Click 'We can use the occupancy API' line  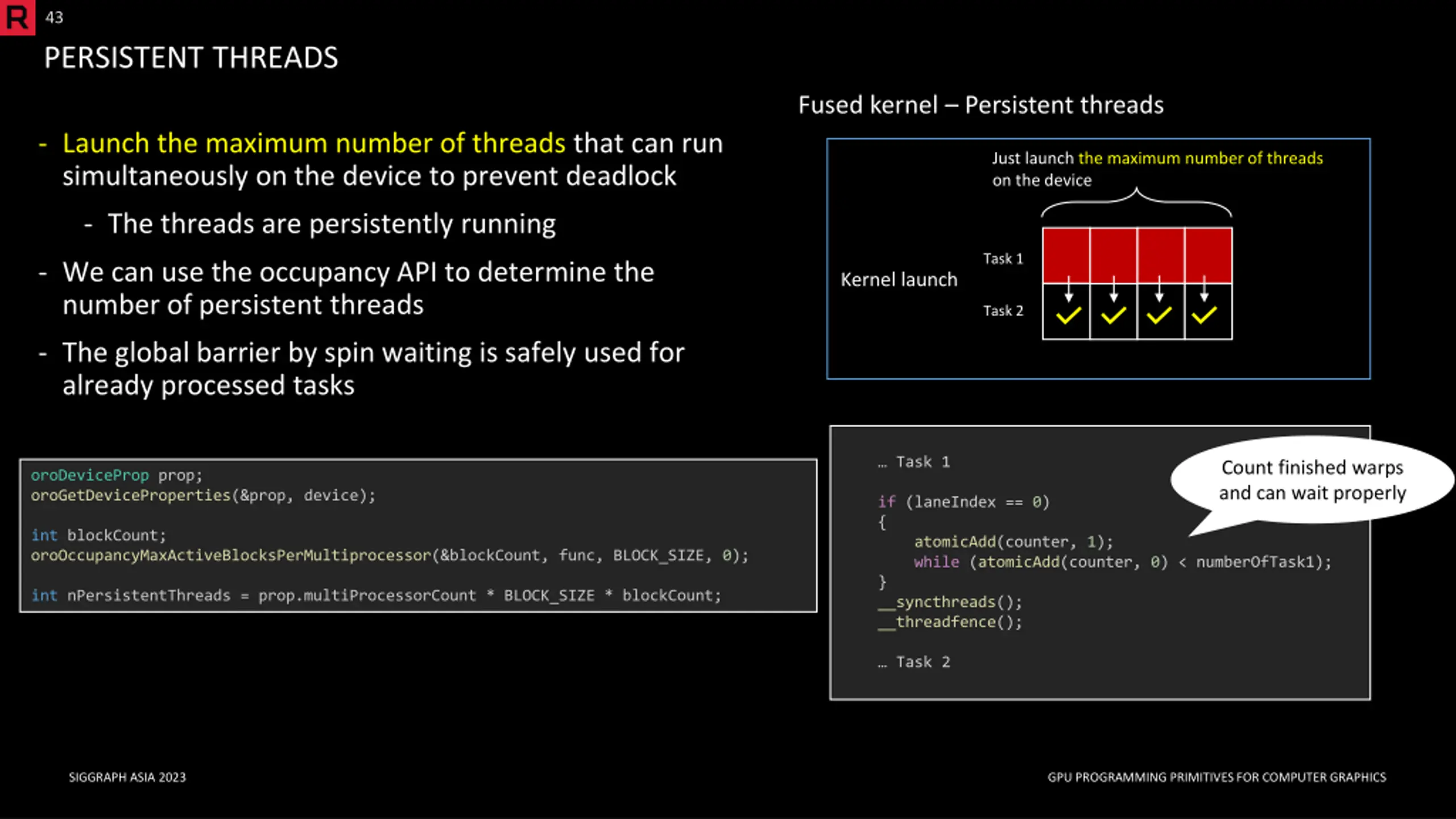coord(358,272)
